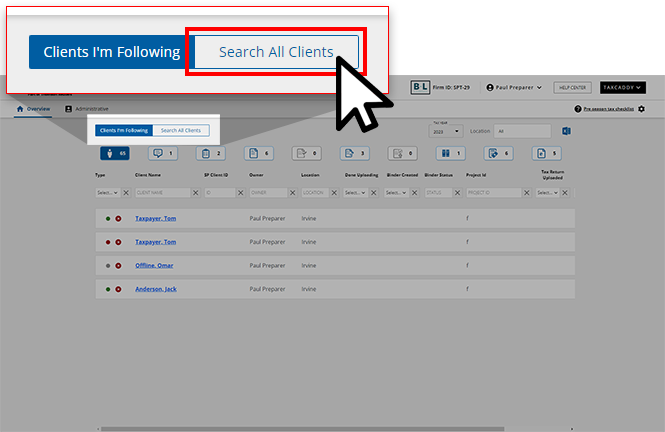Switch to the Overview tab

click(x=33, y=108)
